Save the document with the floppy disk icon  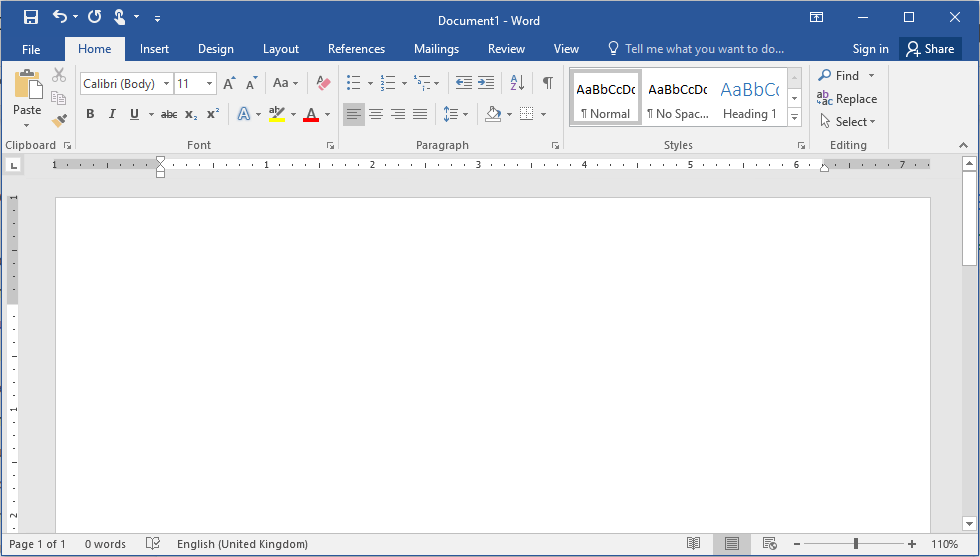[x=31, y=18]
